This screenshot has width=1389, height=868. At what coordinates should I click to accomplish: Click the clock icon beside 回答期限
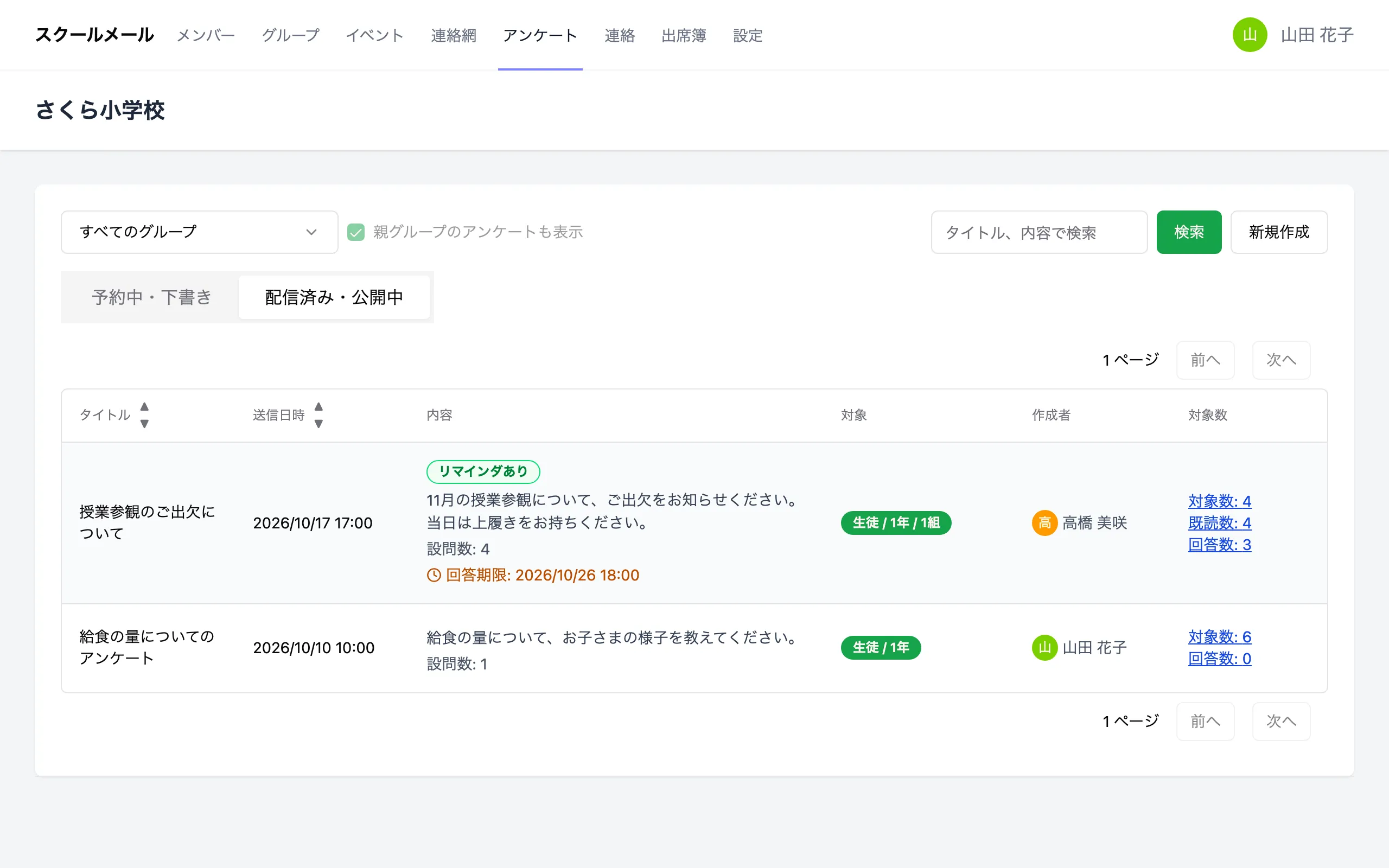tap(434, 575)
